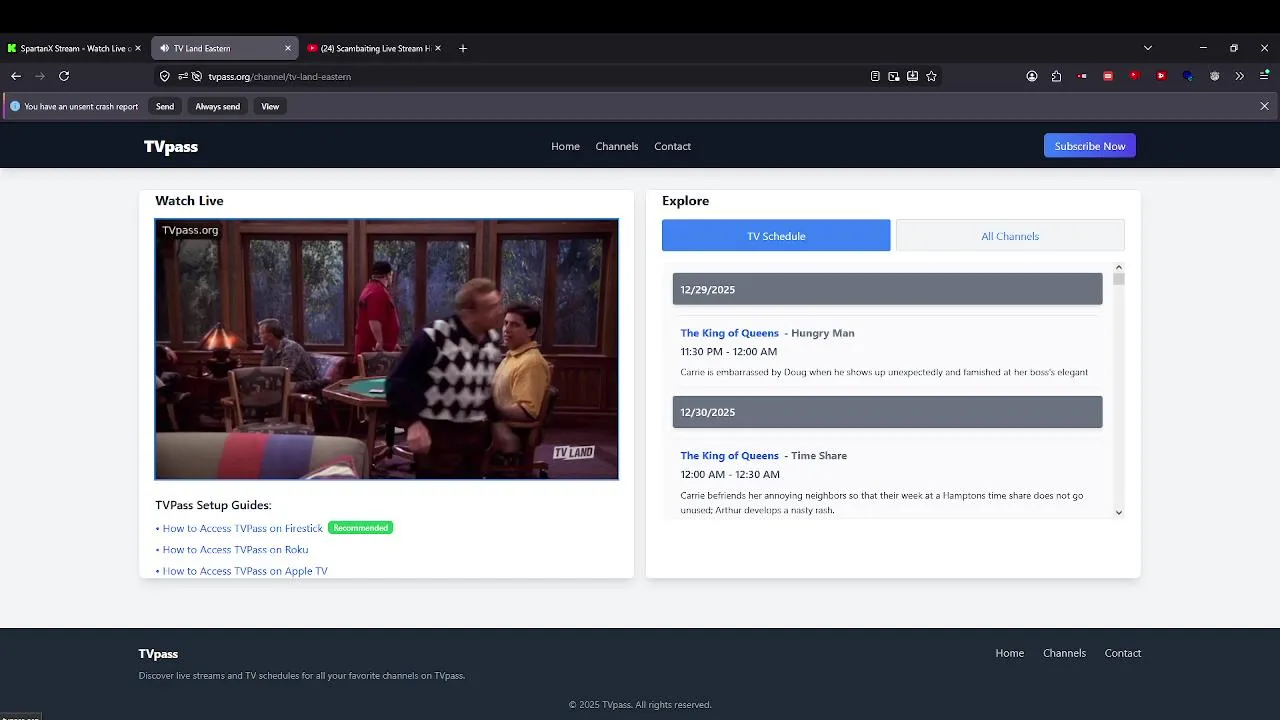Open Channels in the top navigation
The width and height of the screenshot is (1280, 720).
[x=617, y=146]
